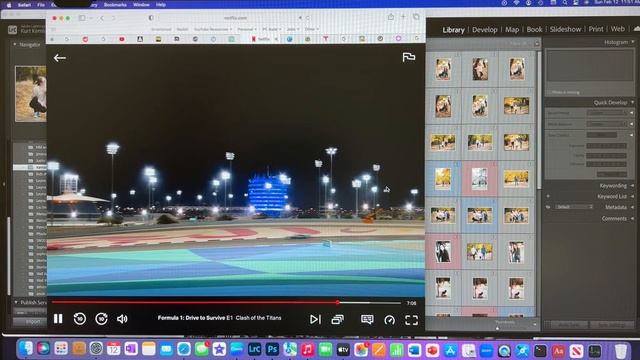Screen dimensions: 640x360
Task: Click the Netflix report-problem flag icon
Action: pyautogui.click(x=409, y=57)
